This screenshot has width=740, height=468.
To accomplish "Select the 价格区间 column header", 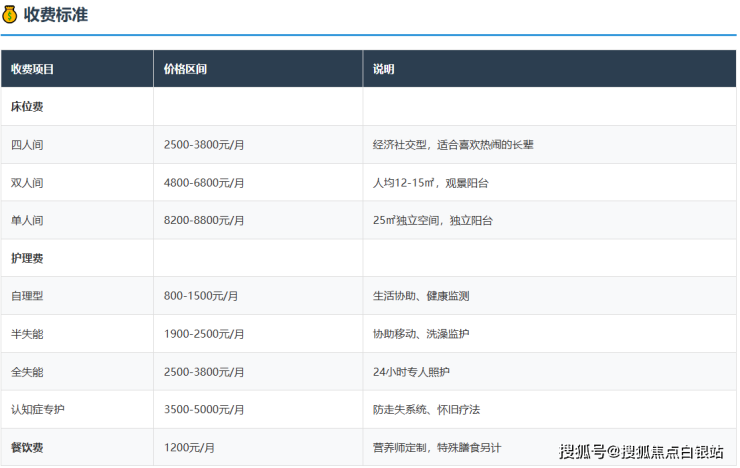I will pos(185,69).
